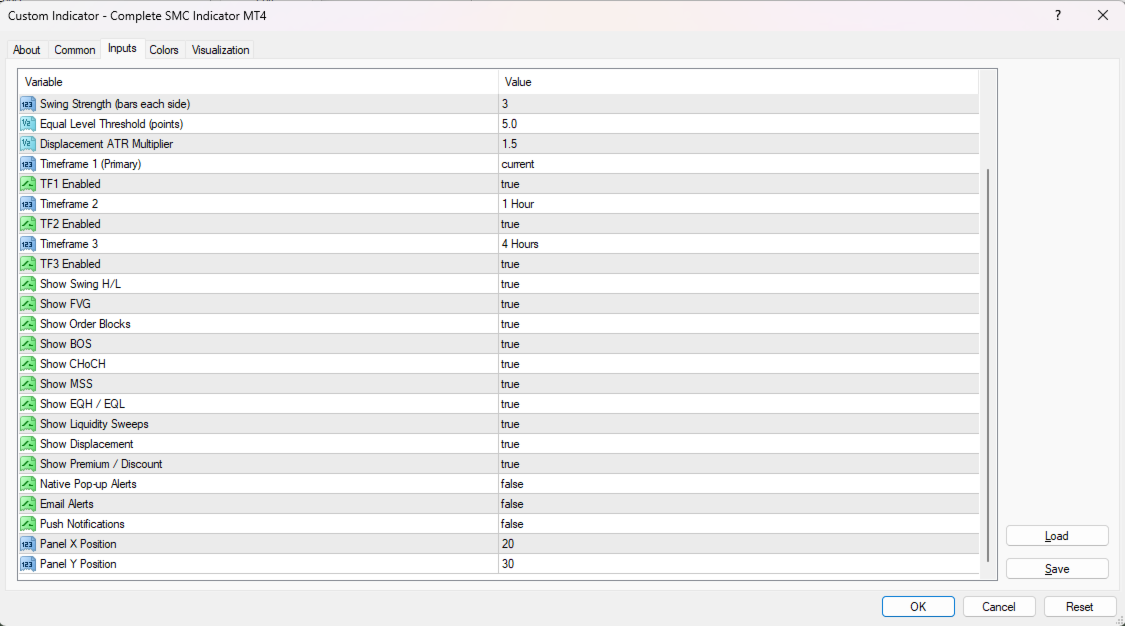Click the double-type icon beside Equal Level Threshold
1125x626 pixels.
click(x=27, y=124)
